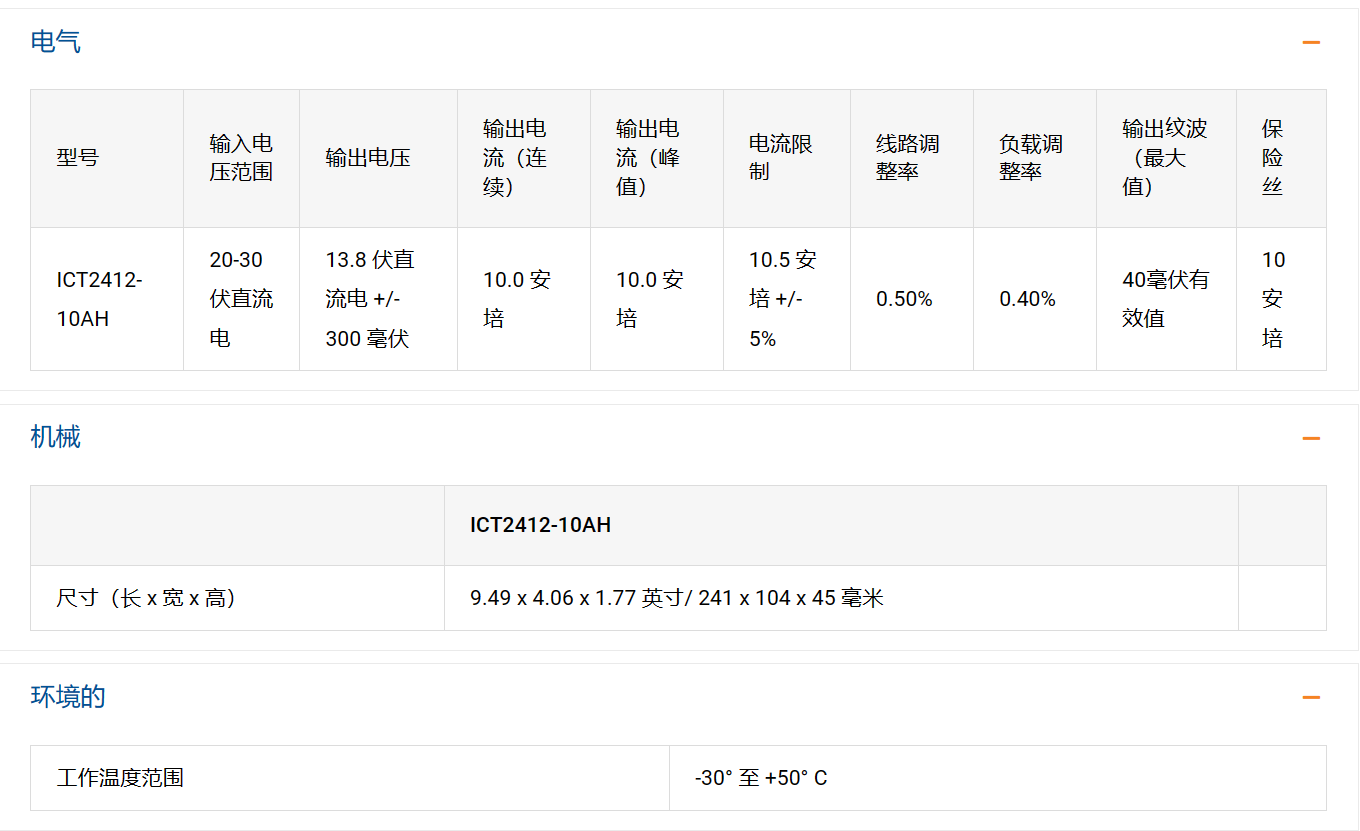The width and height of the screenshot is (1360, 831).
Task: Click the 20-30 伏直流电 cell
Action: click(x=241, y=299)
